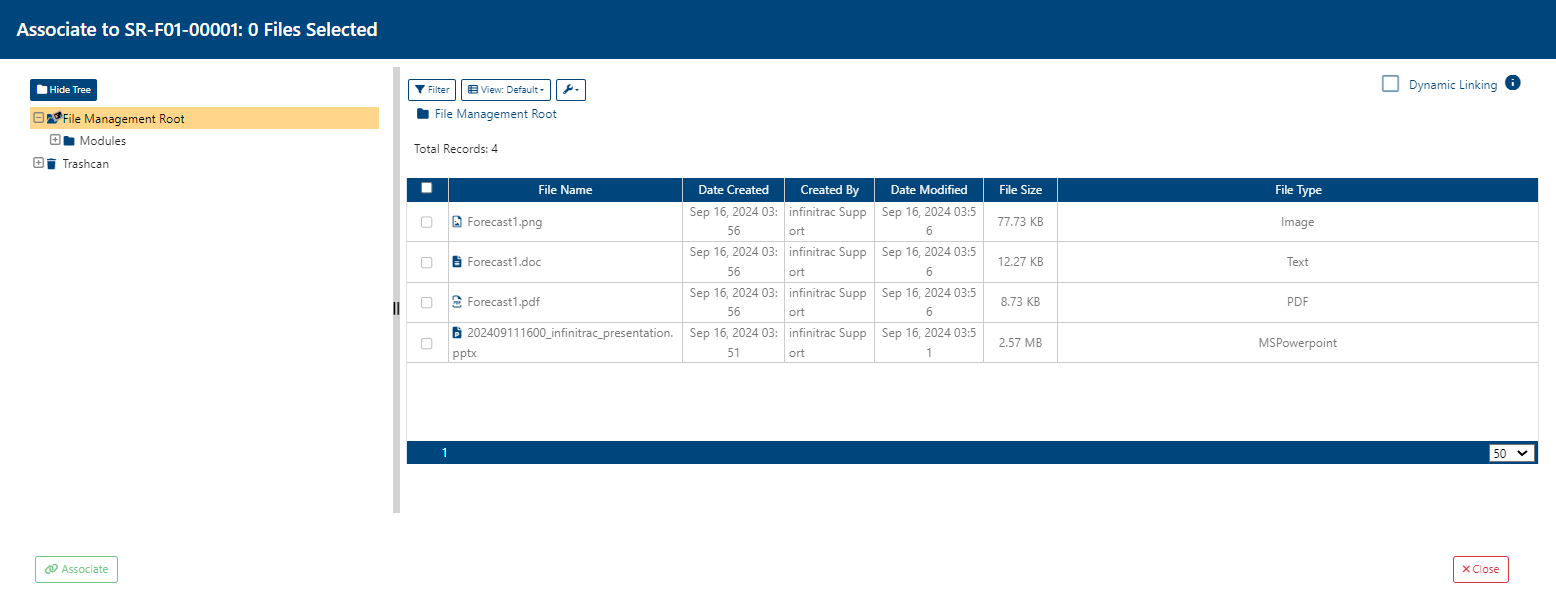
Task: Select the Trashcan tree item label
Action: click(86, 164)
